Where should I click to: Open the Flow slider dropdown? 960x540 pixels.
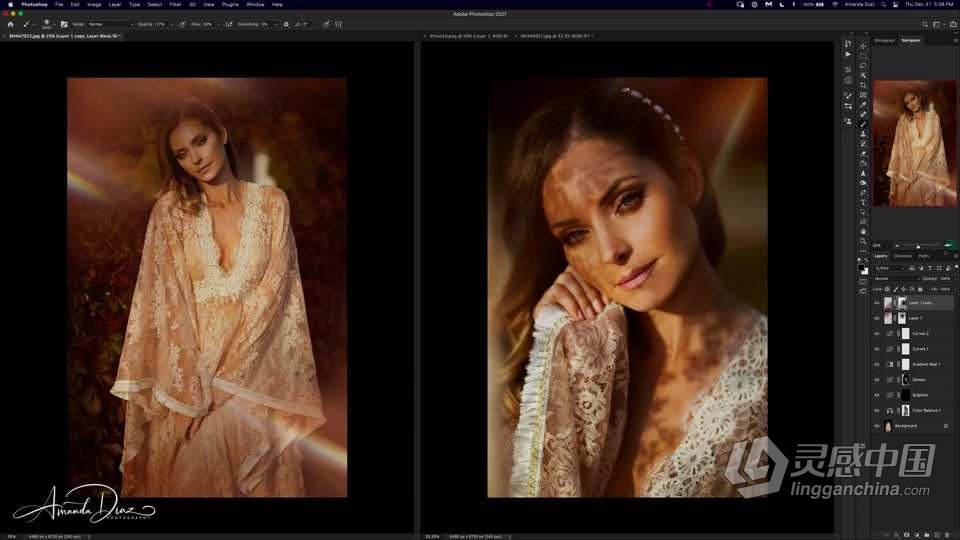[219, 24]
